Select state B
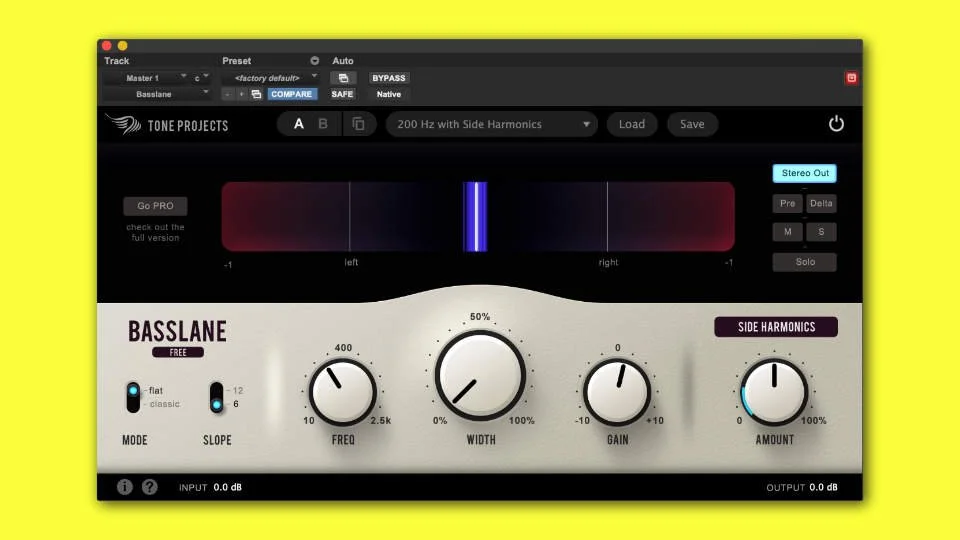The height and width of the screenshot is (540, 960). click(323, 124)
